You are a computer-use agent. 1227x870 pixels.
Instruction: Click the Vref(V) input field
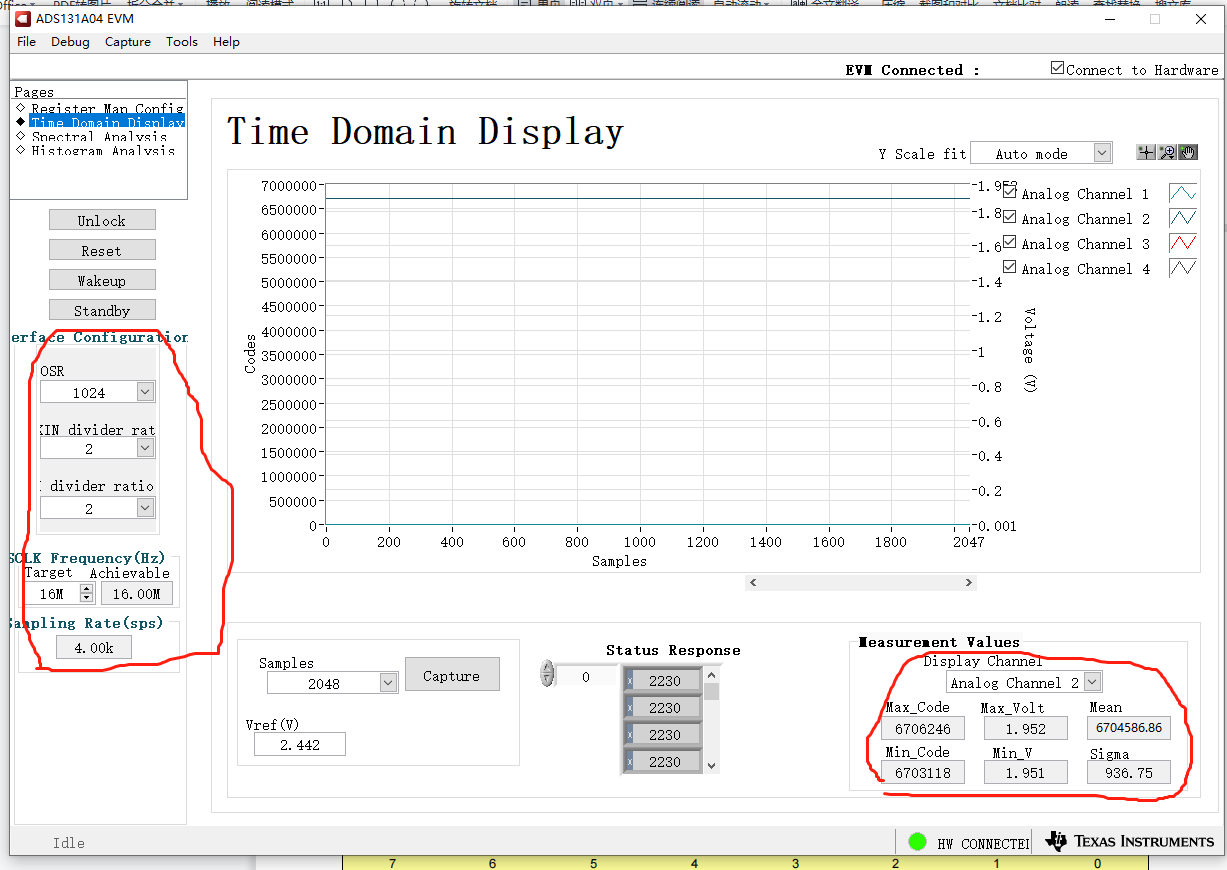[x=300, y=744]
